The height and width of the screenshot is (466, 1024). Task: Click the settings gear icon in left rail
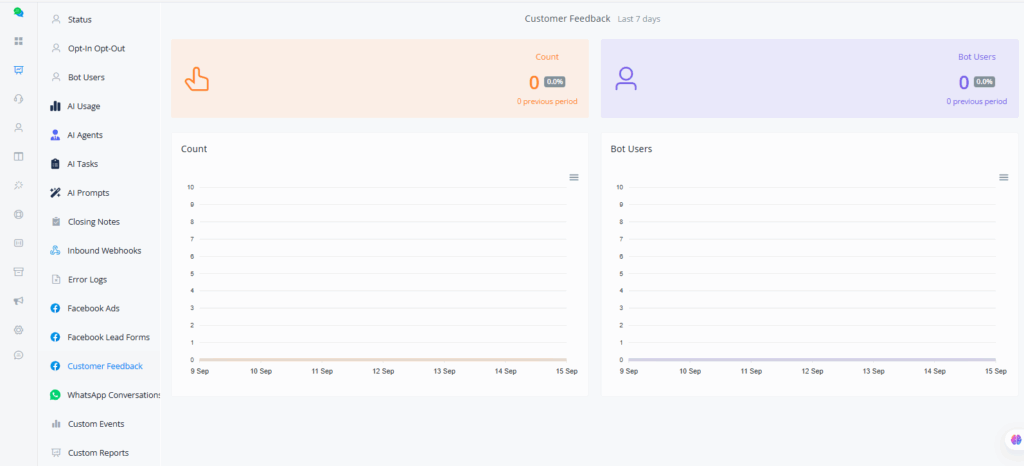(18, 329)
